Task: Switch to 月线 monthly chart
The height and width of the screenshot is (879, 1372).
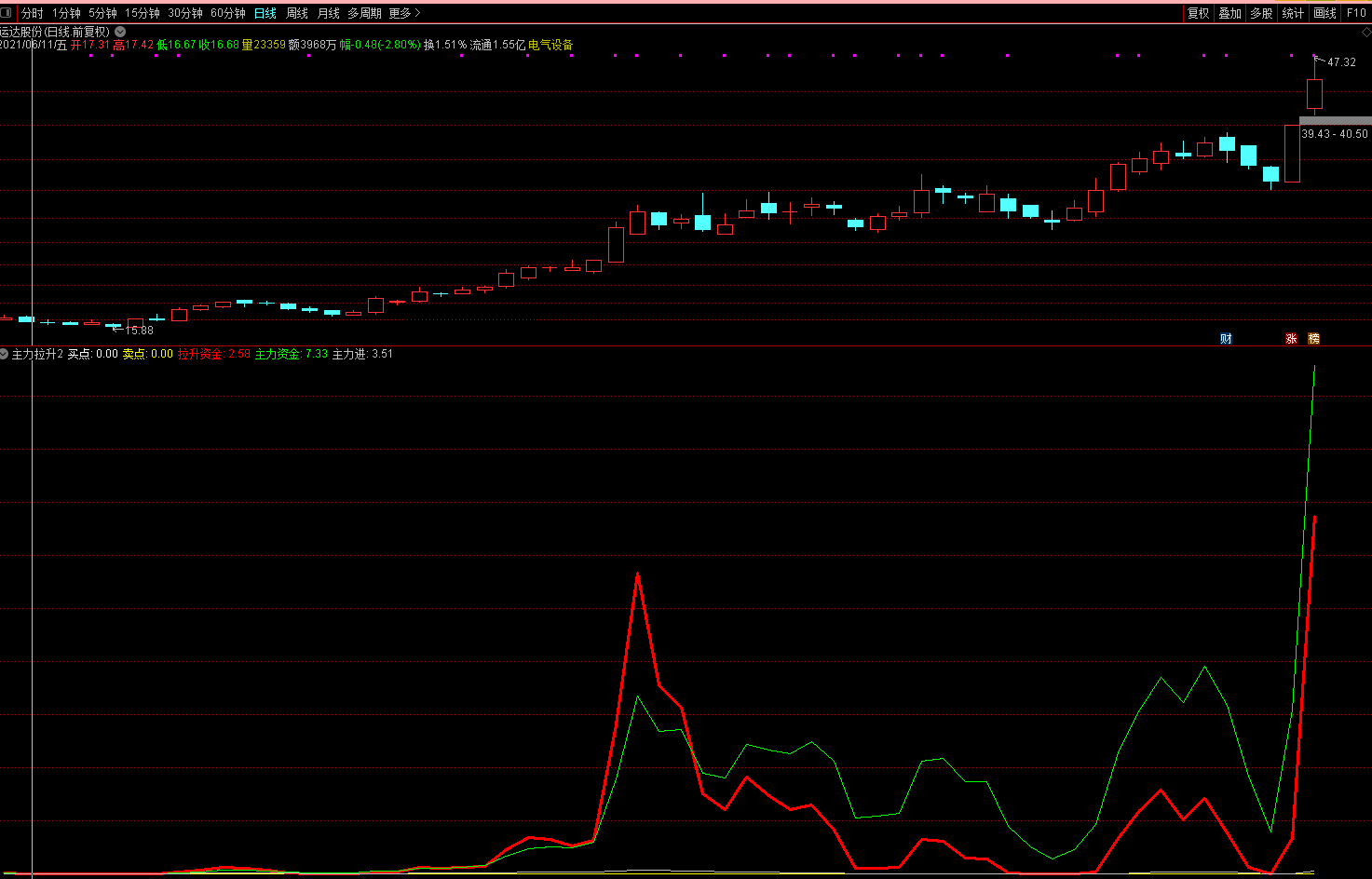Action: pos(329,13)
